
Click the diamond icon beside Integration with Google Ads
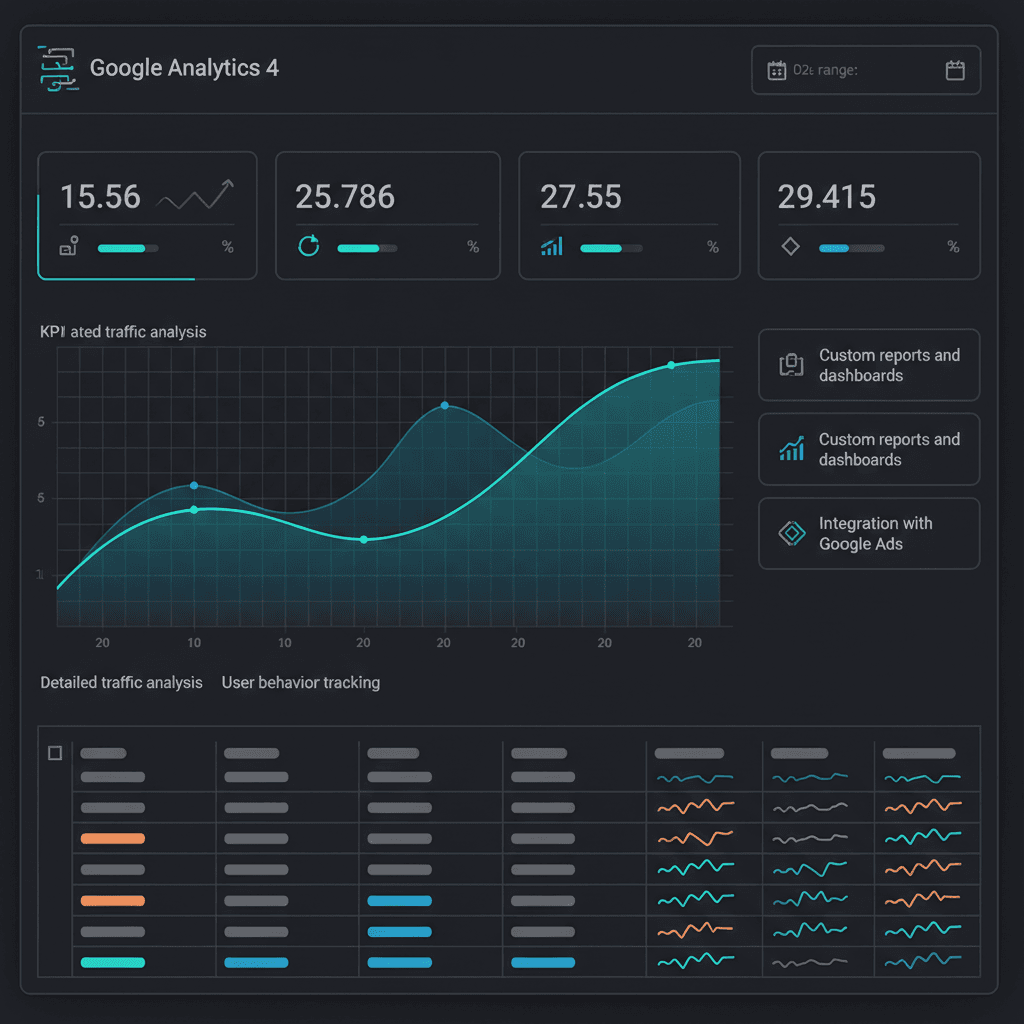click(x=790, y=533)
